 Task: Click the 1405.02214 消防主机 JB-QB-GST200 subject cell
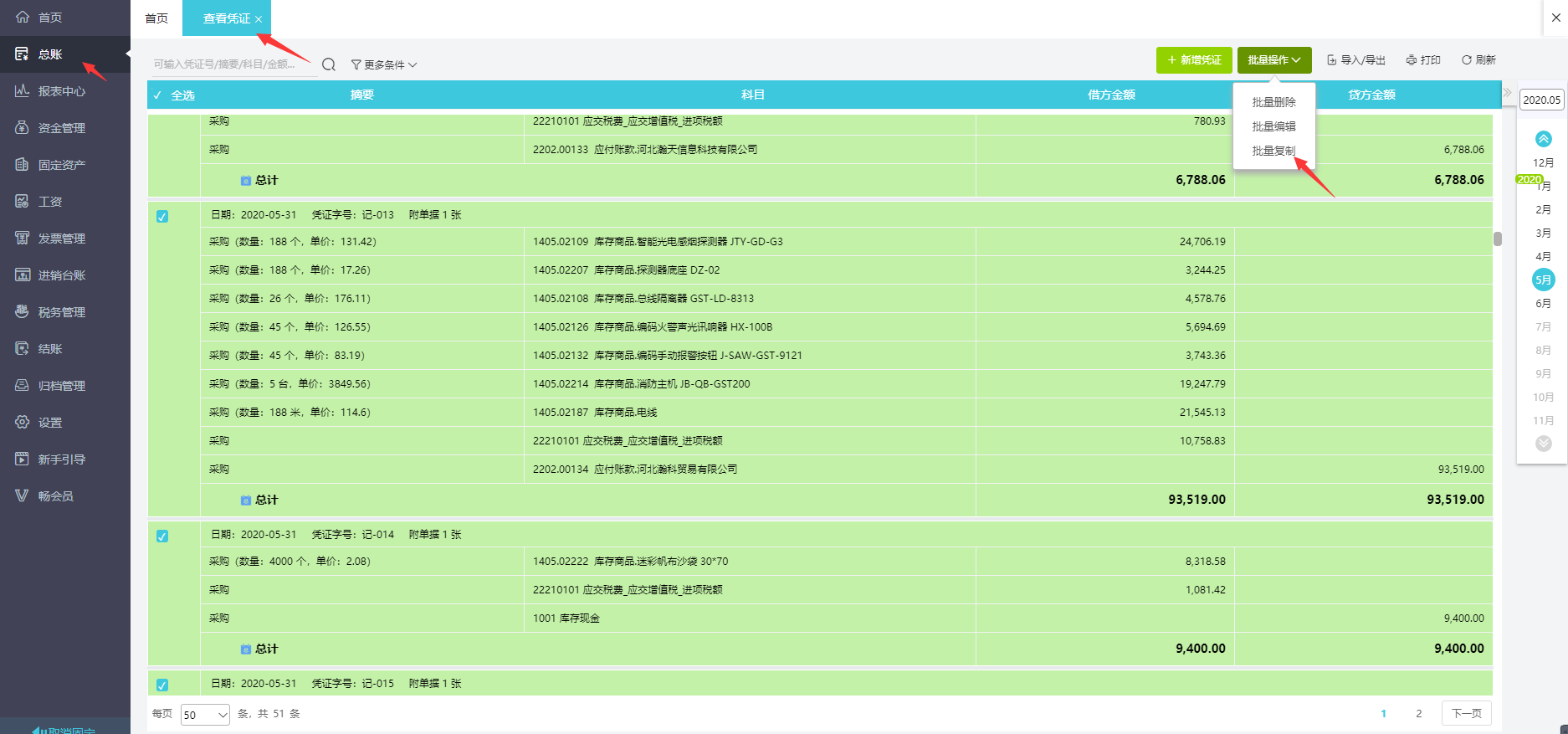pos(751,384)
